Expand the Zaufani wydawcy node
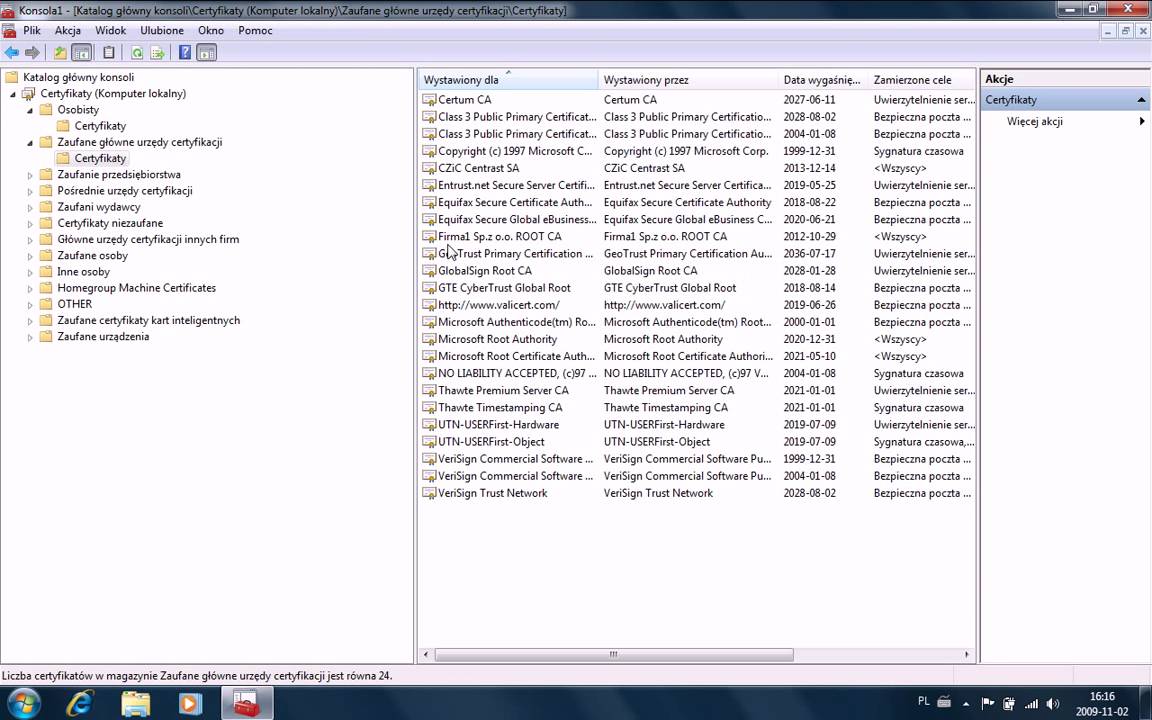 tap(30, 207)
